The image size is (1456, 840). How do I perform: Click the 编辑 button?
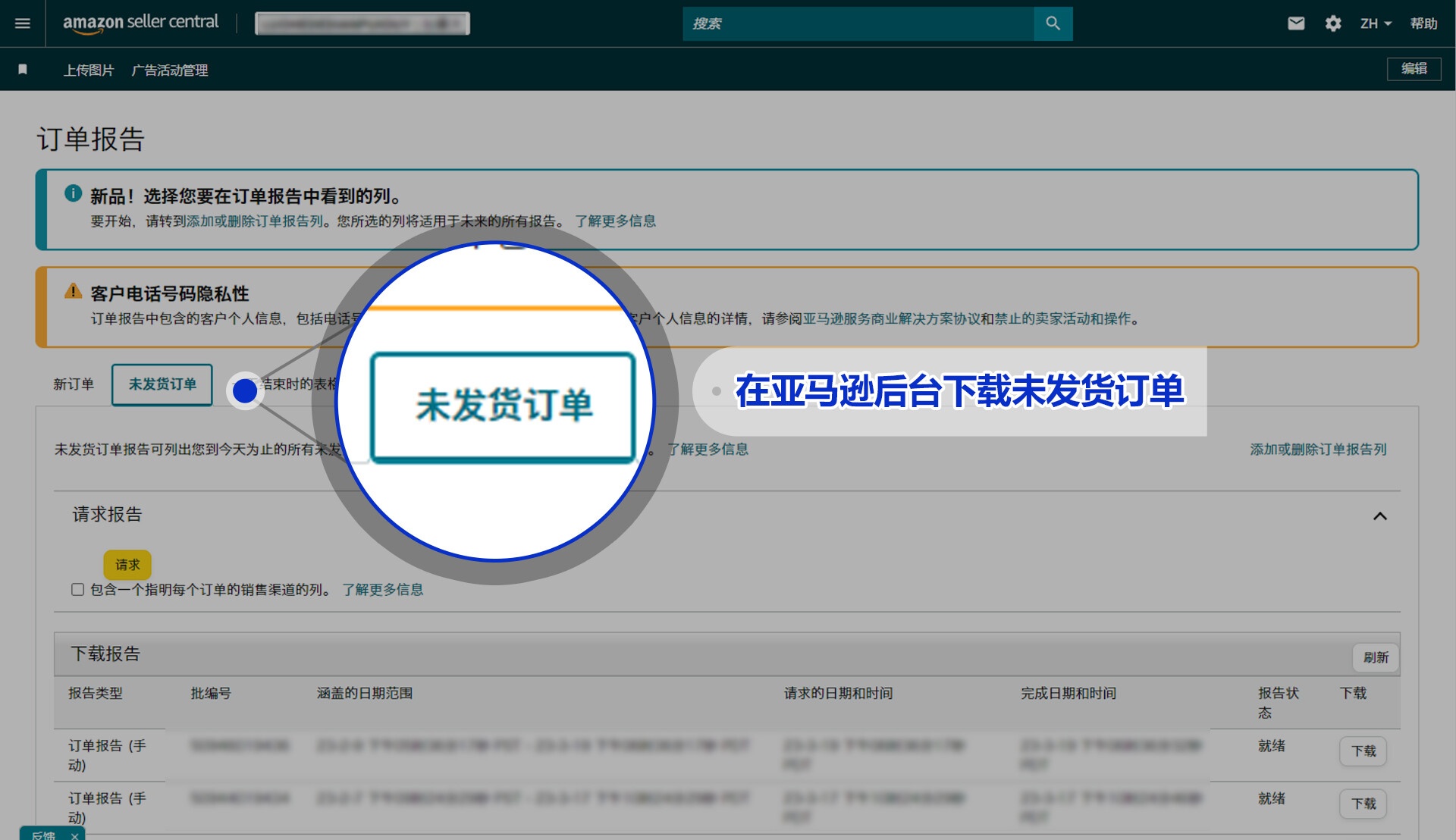coord(1414,68)
